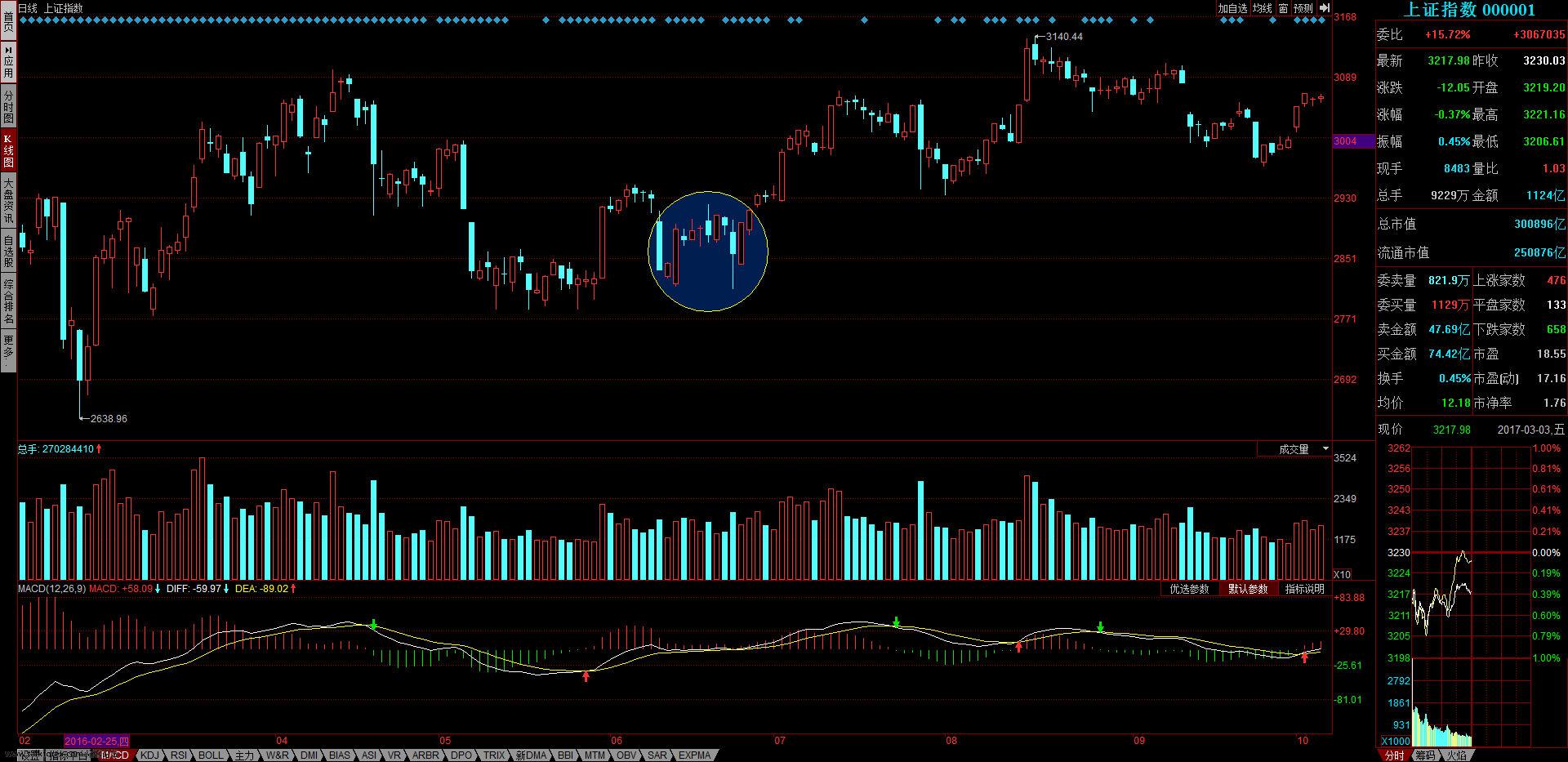The image size is (1568, 762).
Task: Add the index via 加自选 button
Action: click(x=1232, y=8)
